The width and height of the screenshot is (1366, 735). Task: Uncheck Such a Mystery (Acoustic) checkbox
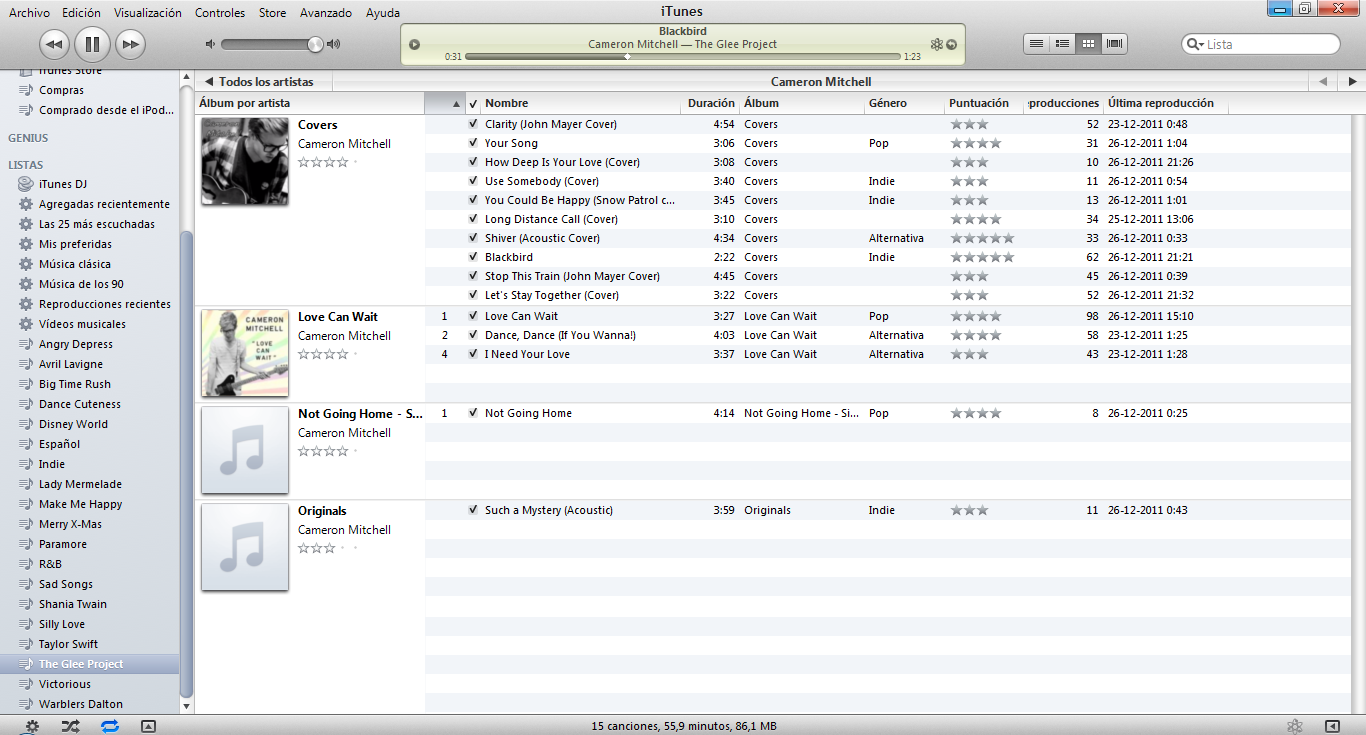point(473,510)
